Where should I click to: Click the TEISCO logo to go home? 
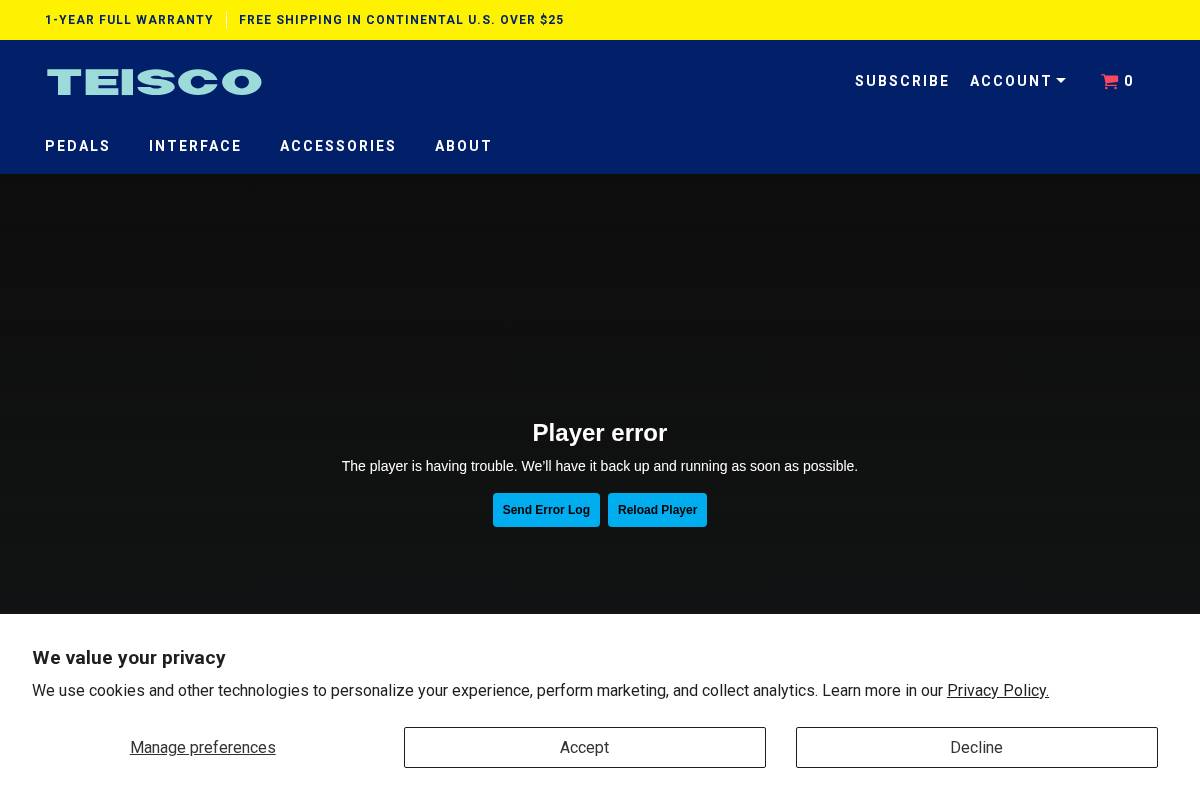point(153,81)
